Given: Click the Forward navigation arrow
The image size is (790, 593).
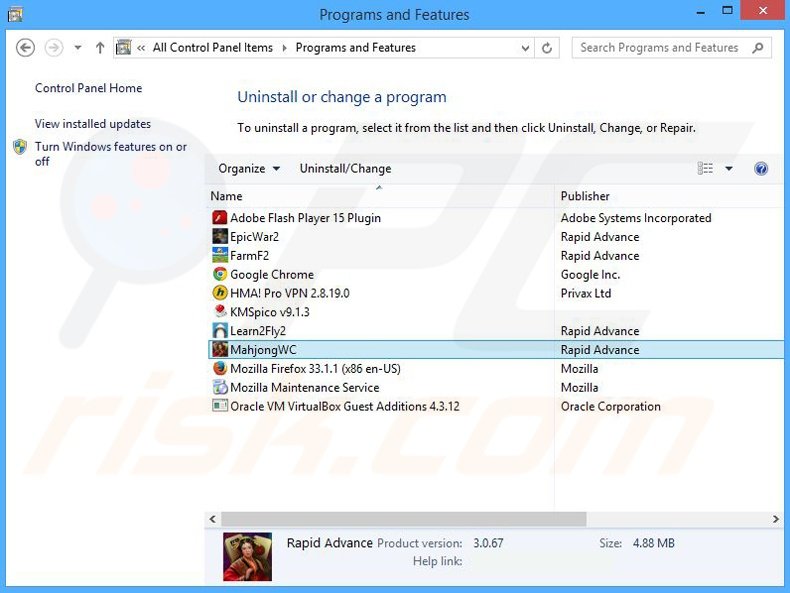Looking at the screenshot, I should tap(54, 48).
